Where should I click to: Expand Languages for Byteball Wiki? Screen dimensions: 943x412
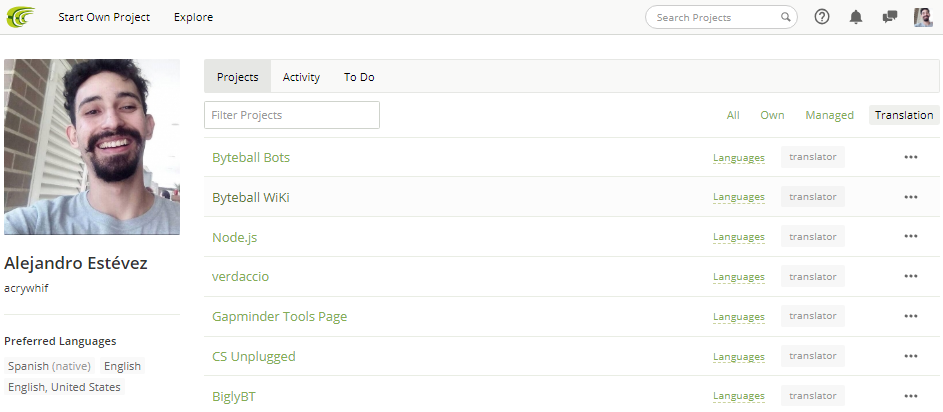pos(738,197)
